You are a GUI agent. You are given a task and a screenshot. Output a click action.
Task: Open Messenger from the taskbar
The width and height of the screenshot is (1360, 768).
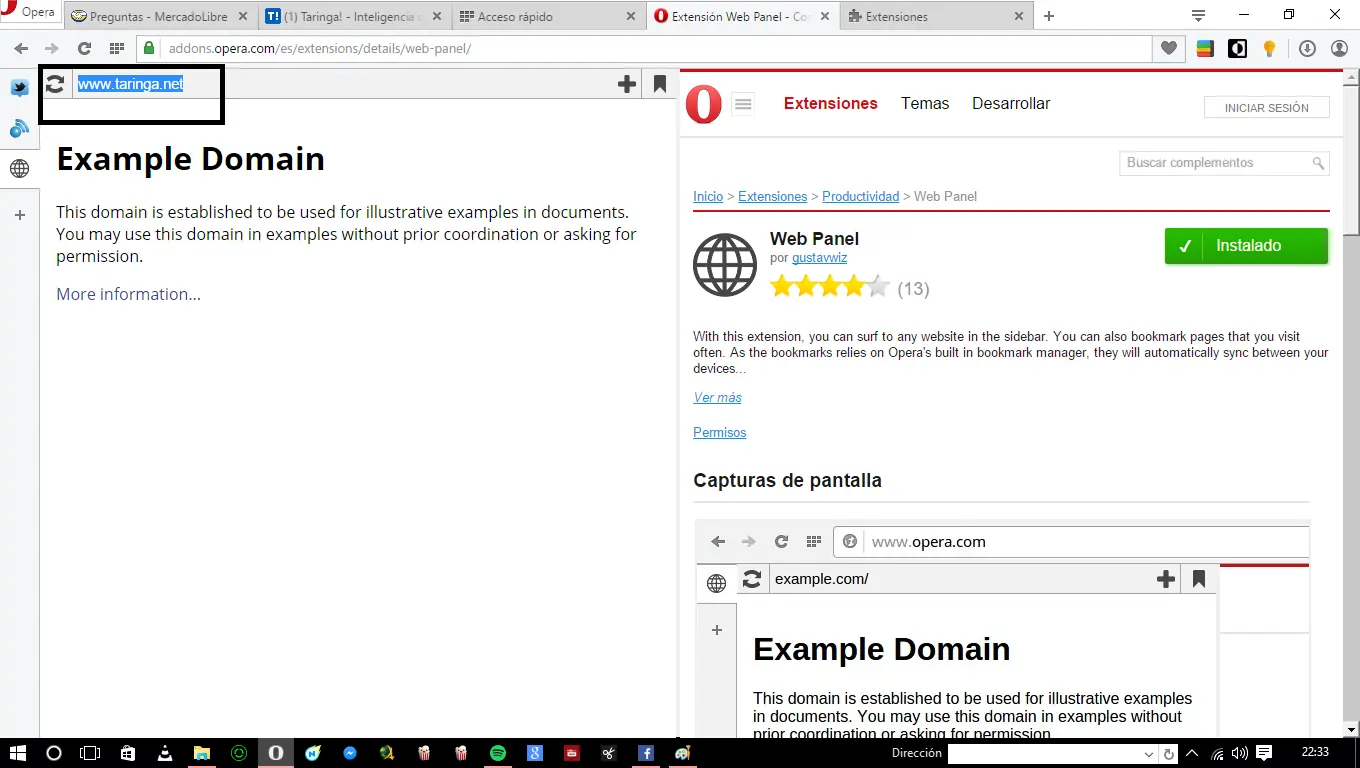350,753
